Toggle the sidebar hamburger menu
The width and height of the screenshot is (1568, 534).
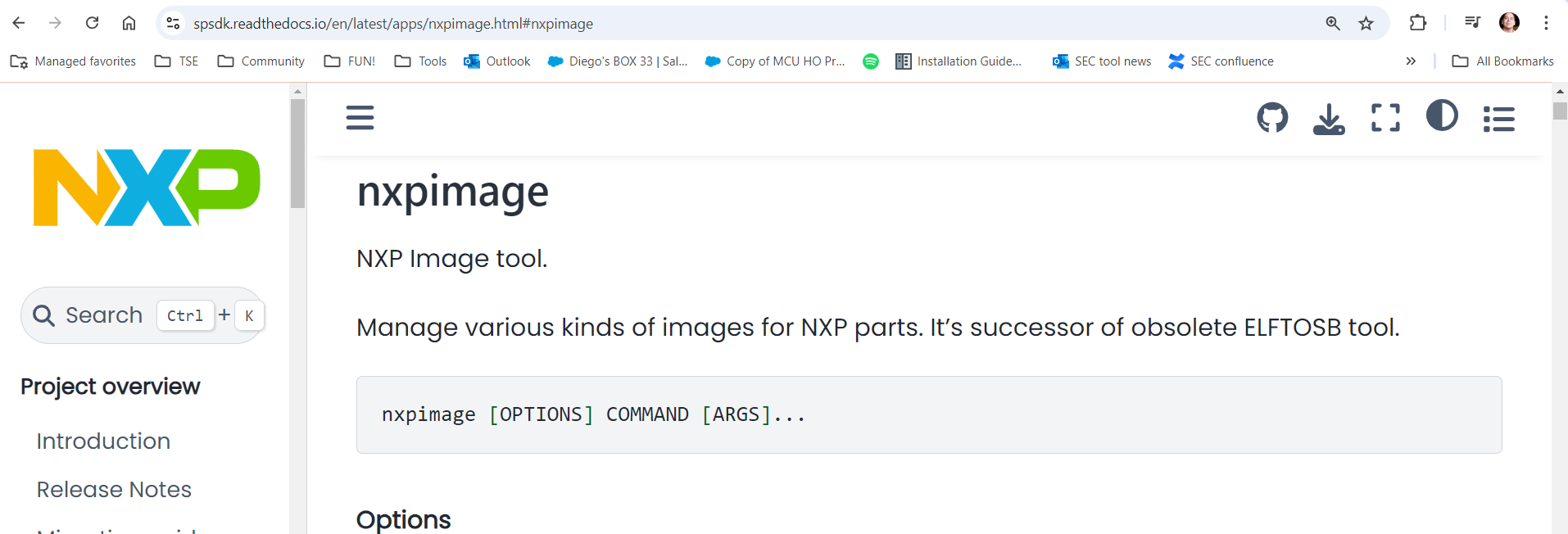click(x=360, y=118)
